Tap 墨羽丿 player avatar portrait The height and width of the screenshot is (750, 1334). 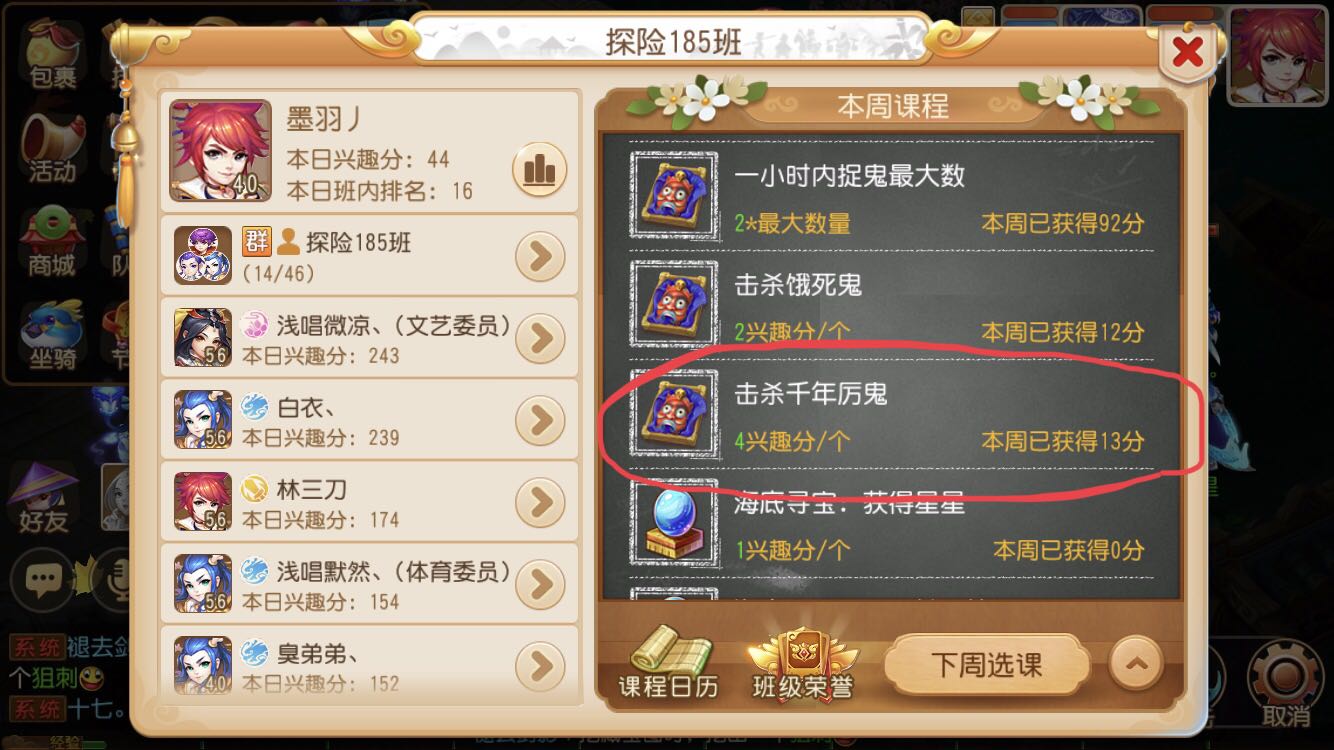(221, 150)
